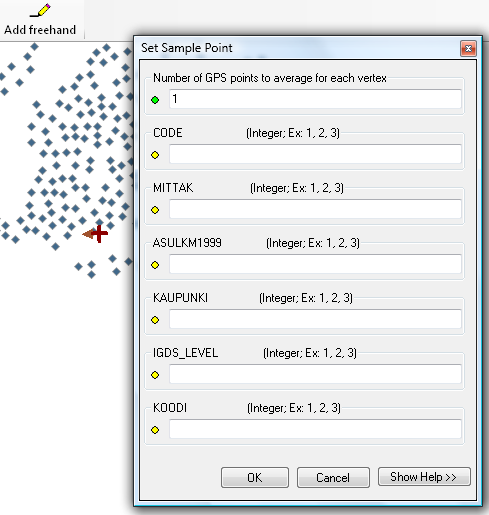Click inside the MITTAK input field
This screenshot has height=515, width=489.
(x=315, y=209)
